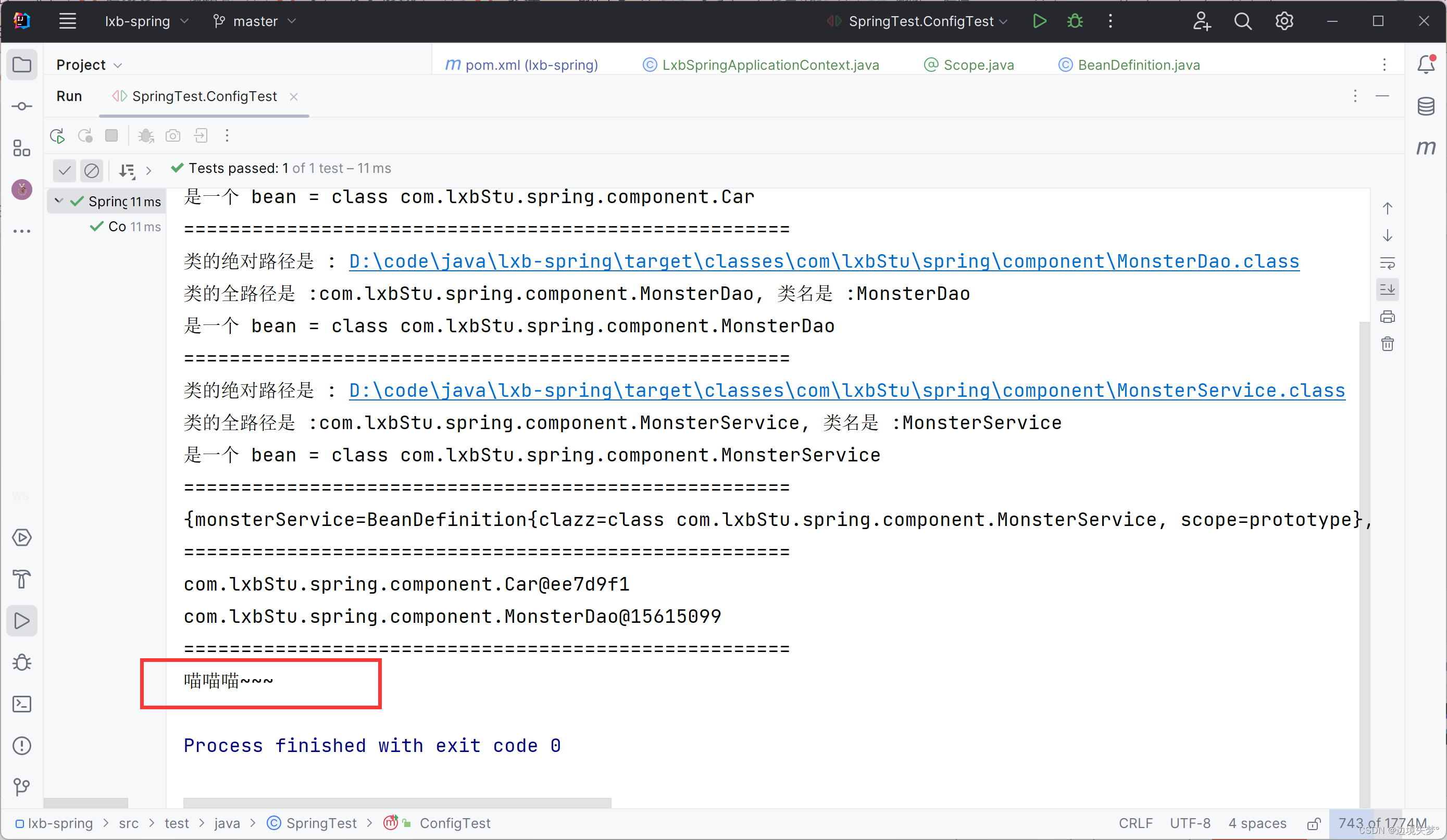Open Code With Me add-user icon
Screen dimensions: 1447x840
pyautogui.click(x=1201, y=21)
